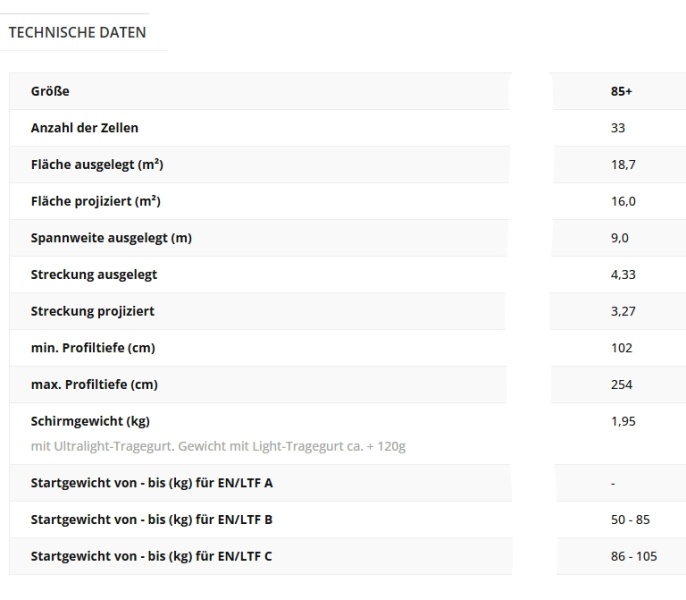The image size is (686, 600).
Task: Open the Technische Daten tab
Action: coord(77,32)
